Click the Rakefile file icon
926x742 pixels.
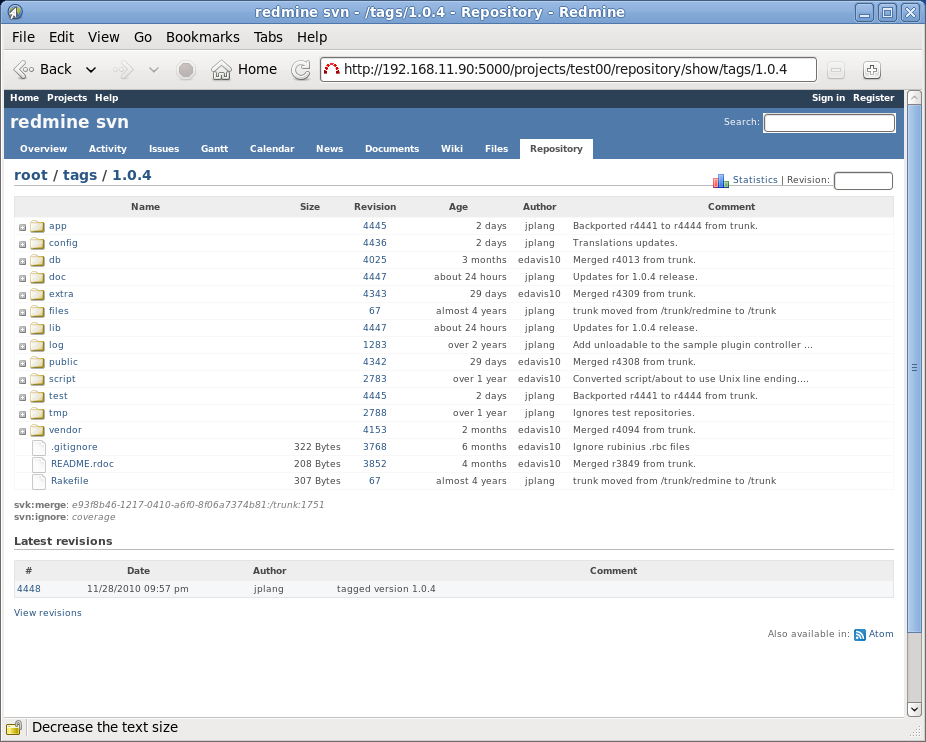39,481
